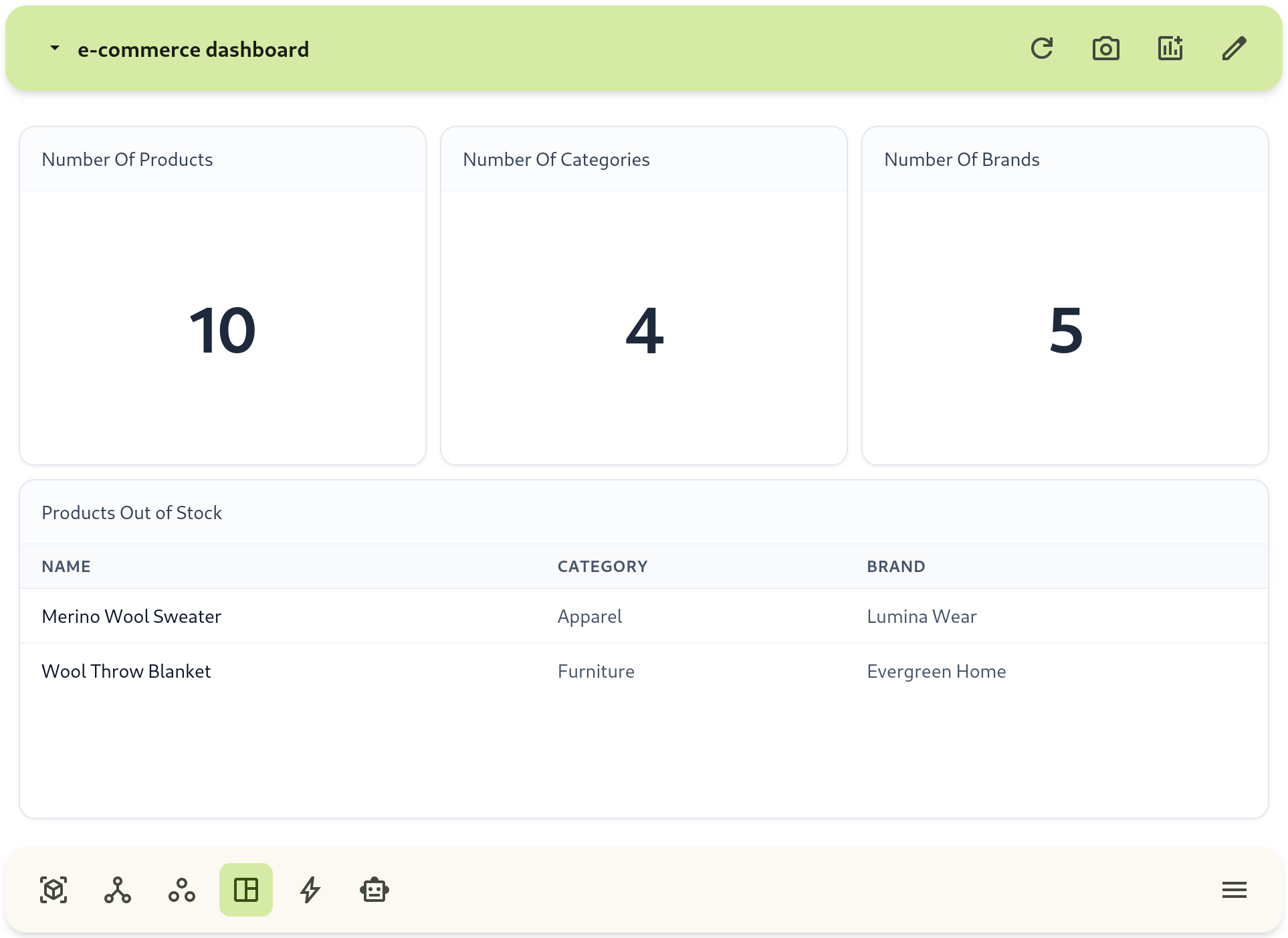
Task: Select the Merino Wool Sweater row
Action: pos(132,616)
